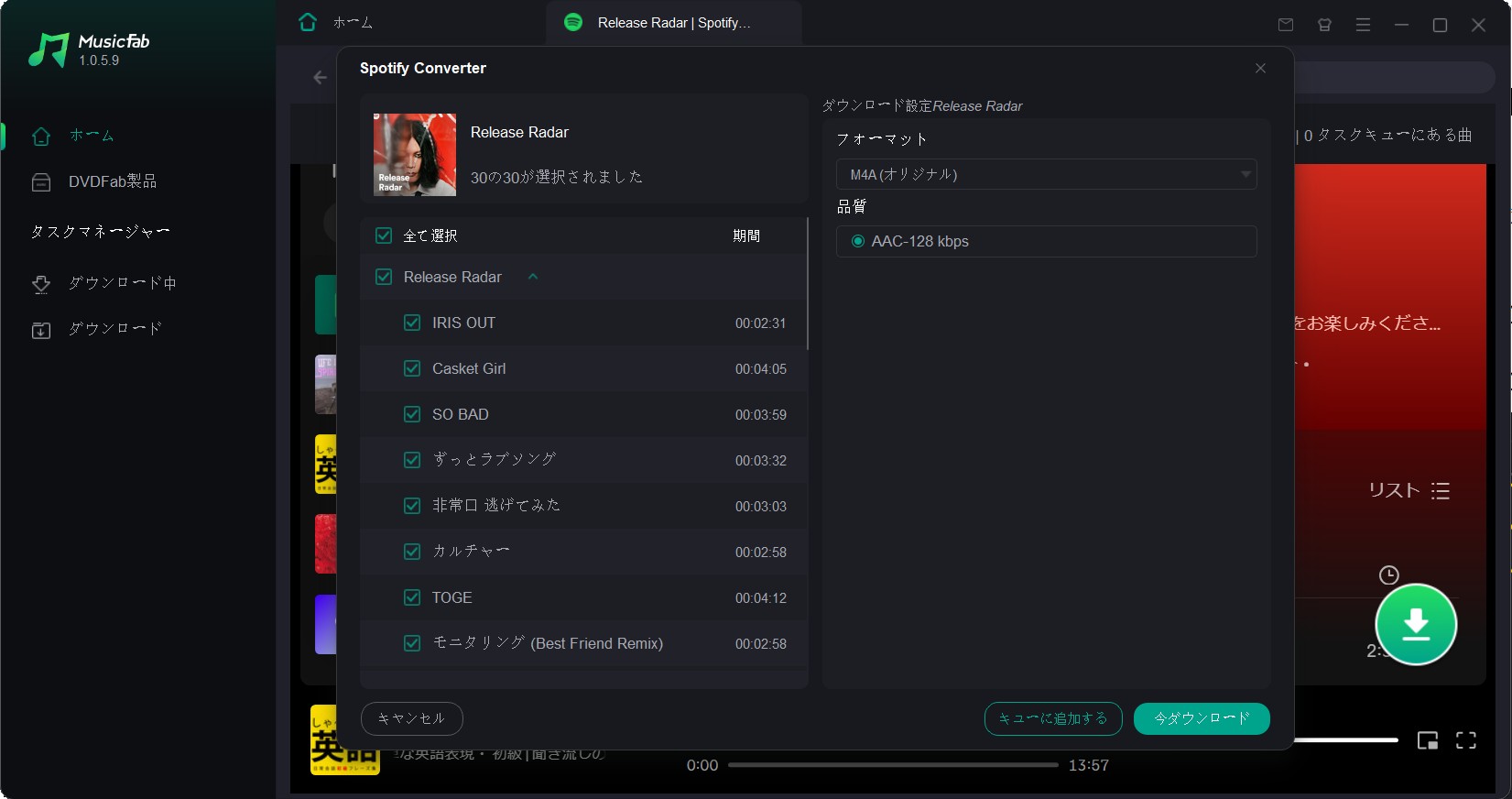The image size is (1512, 799).
Task: Uncheck the ずっとラブソング track checkbox
Action: [x=412, y=460]
